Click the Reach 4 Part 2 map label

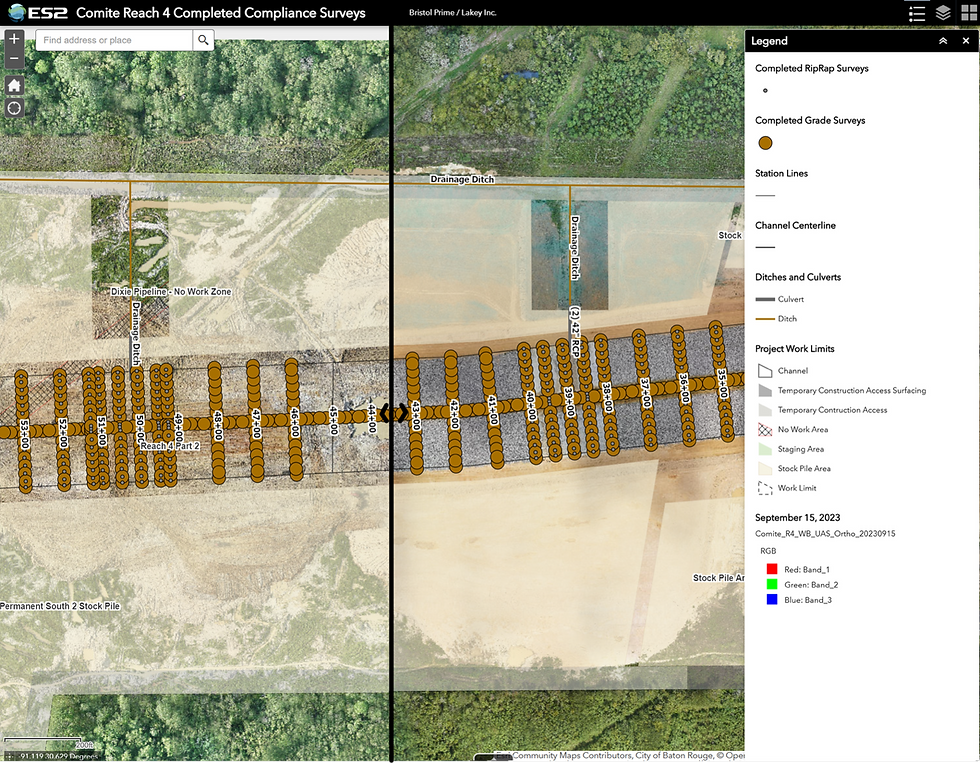point(170,446)
